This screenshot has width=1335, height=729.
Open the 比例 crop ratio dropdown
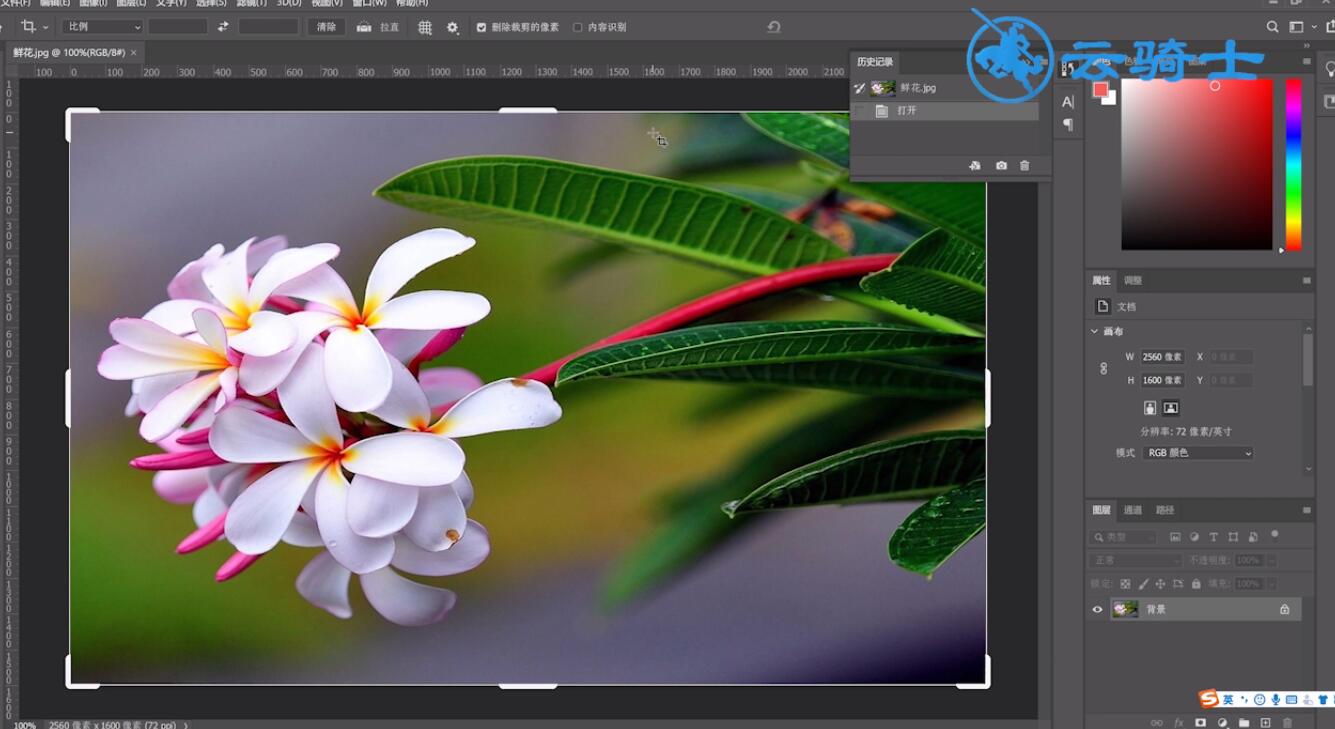tap(102, 27)
